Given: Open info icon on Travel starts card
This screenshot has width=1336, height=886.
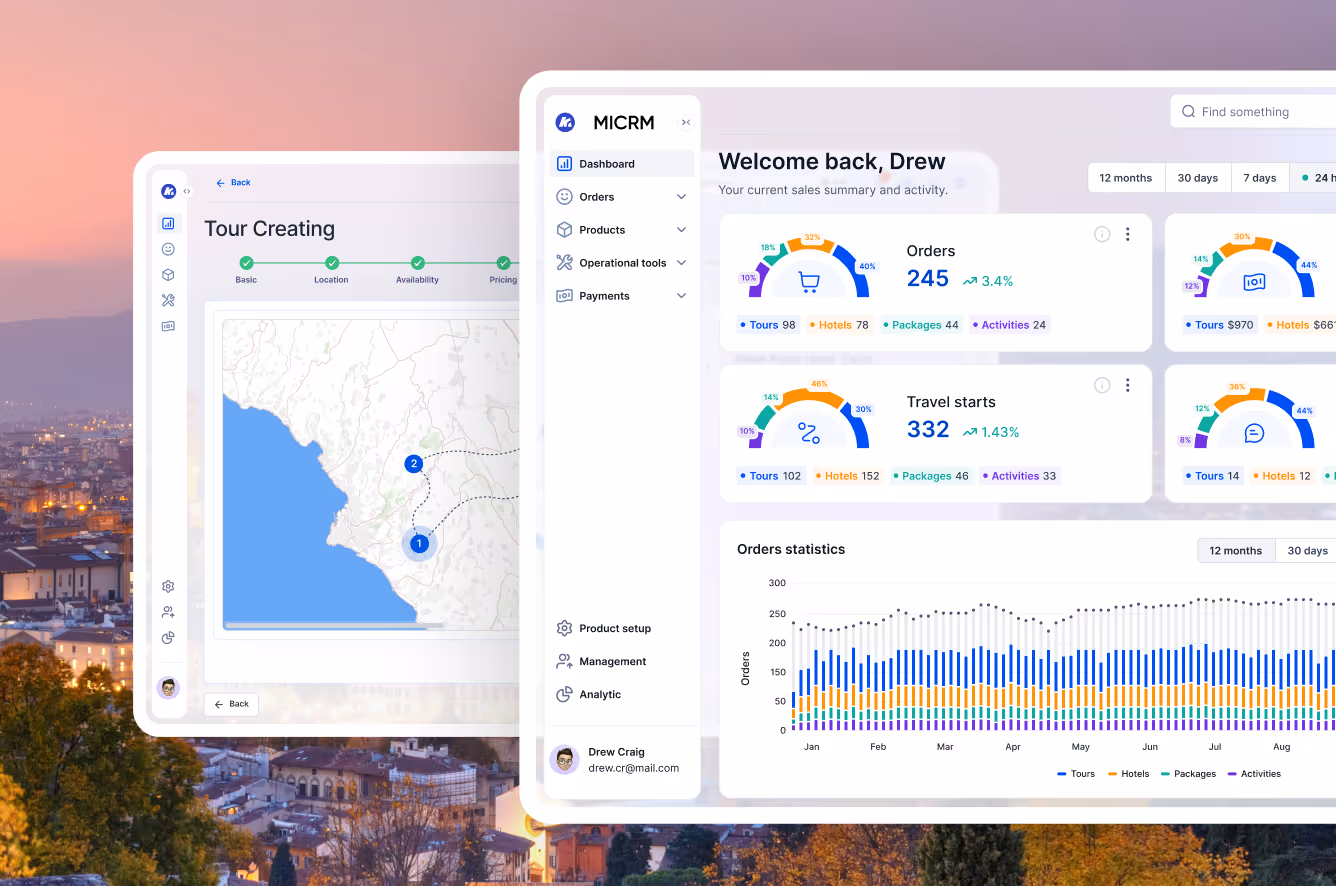Looking at the screenshot, I should (1102, 385).
